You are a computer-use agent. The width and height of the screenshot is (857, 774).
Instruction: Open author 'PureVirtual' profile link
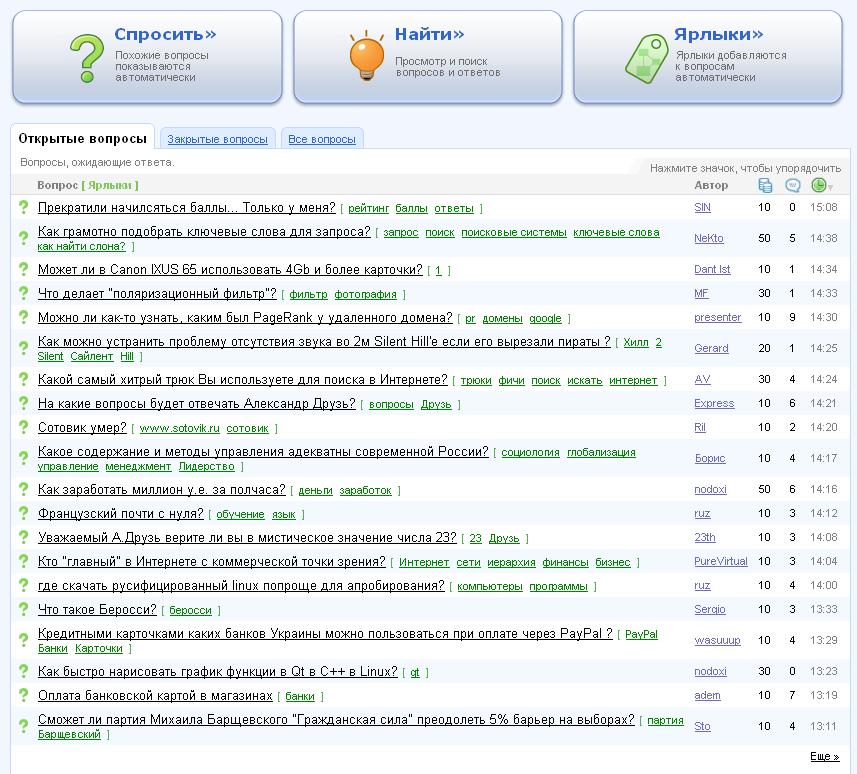pos(720,561)
